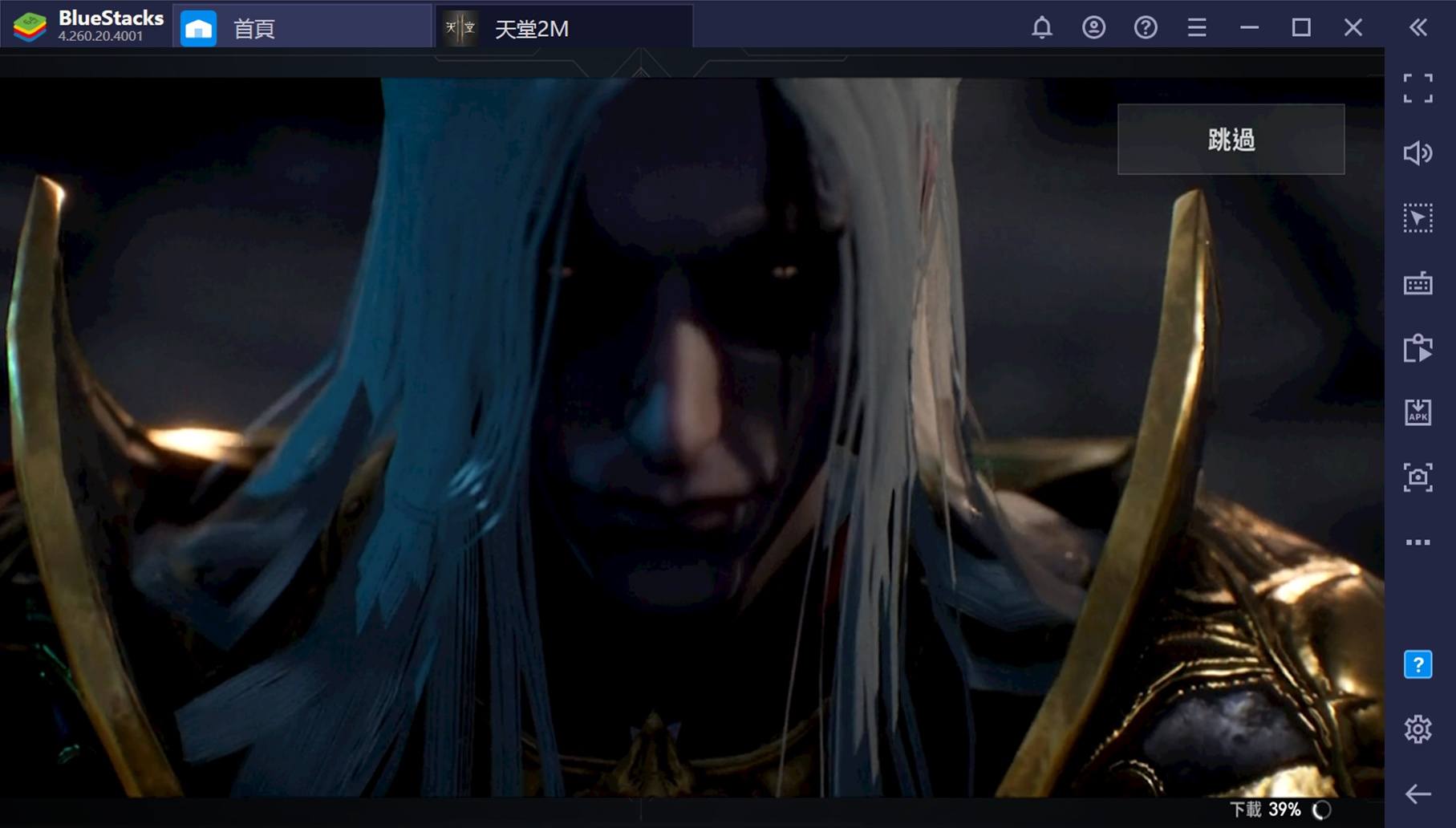The height and width of the screenshot is (828, 1456).
Task: Click the home tab house icon
Action: point(198,29)
